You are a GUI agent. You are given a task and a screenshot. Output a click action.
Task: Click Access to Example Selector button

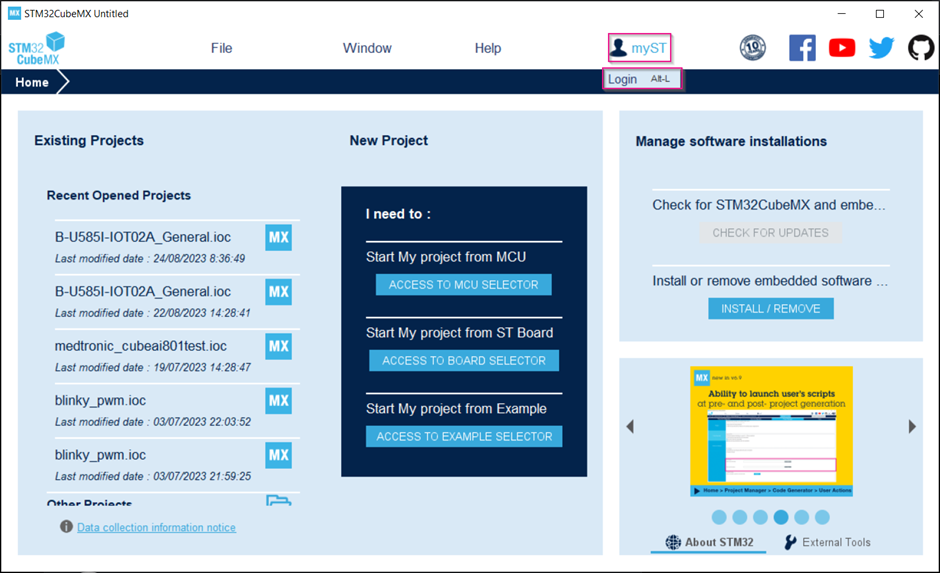click(x=464, y=436)
